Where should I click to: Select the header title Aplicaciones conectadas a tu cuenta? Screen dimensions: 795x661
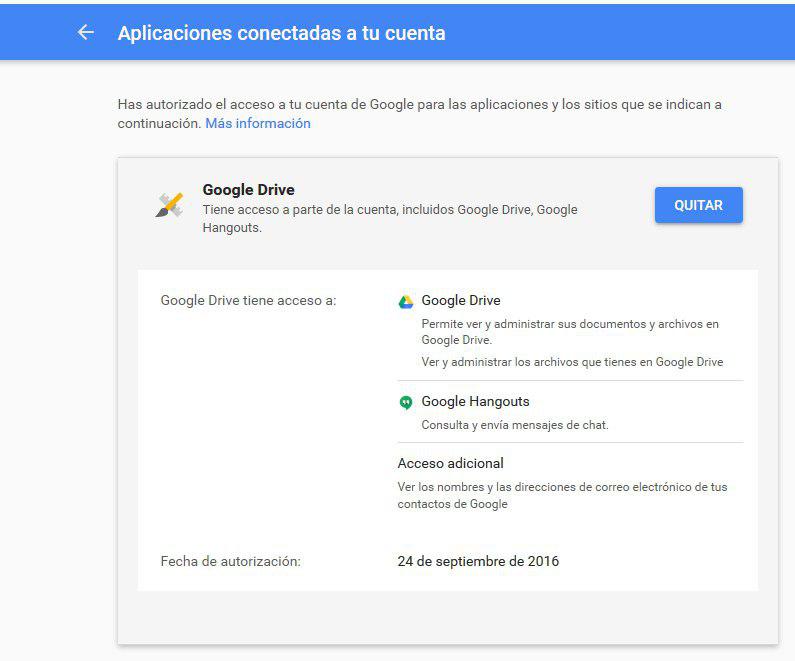click(281, 33)
